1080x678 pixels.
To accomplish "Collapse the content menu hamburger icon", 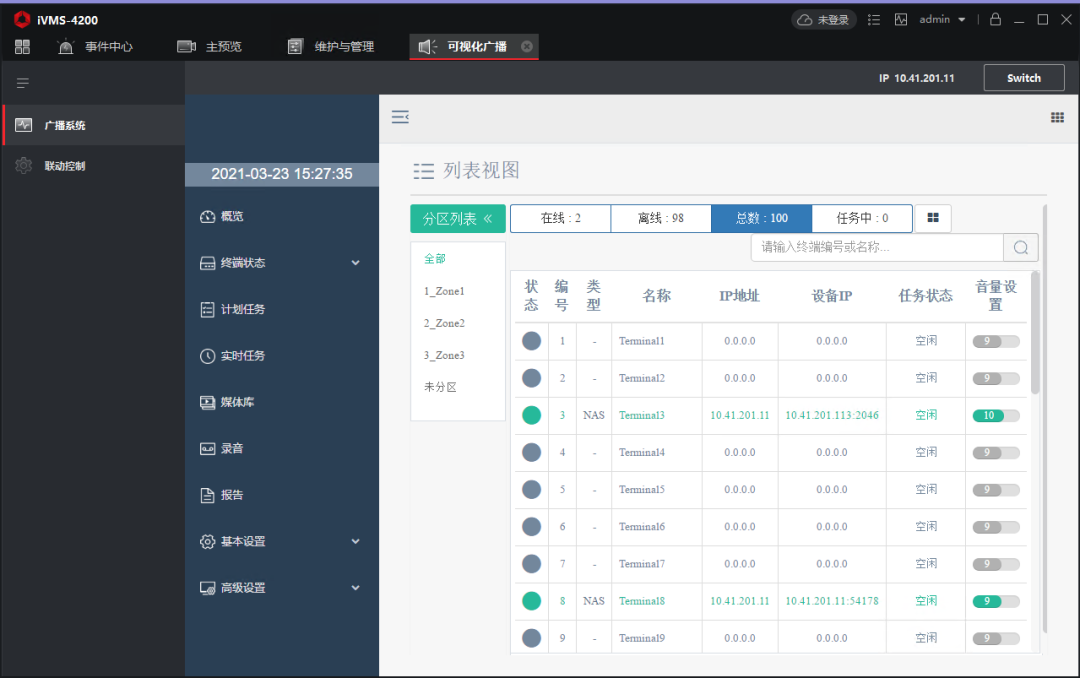I will coord(400,117).
